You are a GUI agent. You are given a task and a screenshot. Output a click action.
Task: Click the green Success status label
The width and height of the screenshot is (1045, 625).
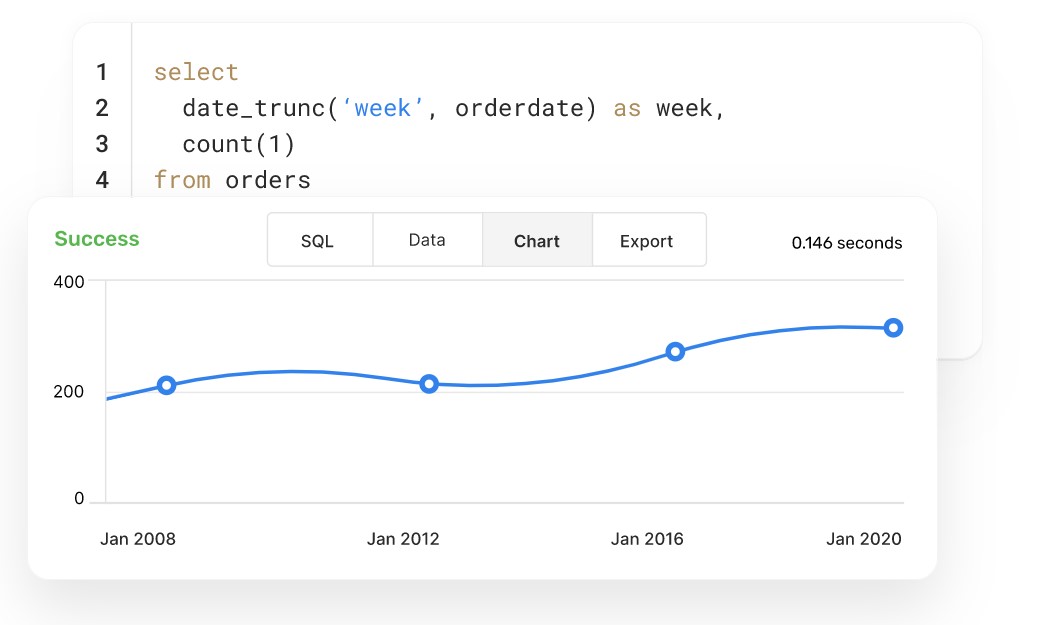[x=97, y=239]
